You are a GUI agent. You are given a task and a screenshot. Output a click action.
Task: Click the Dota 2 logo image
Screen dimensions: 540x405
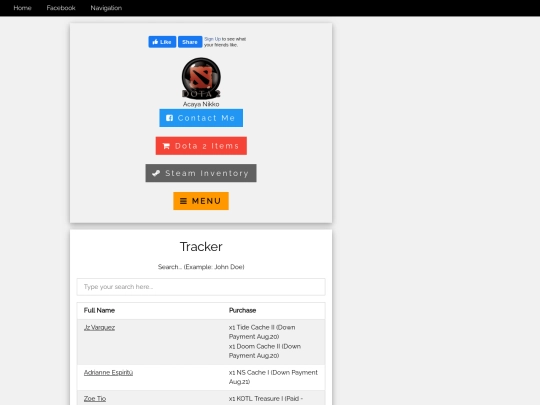coord(201,78)
